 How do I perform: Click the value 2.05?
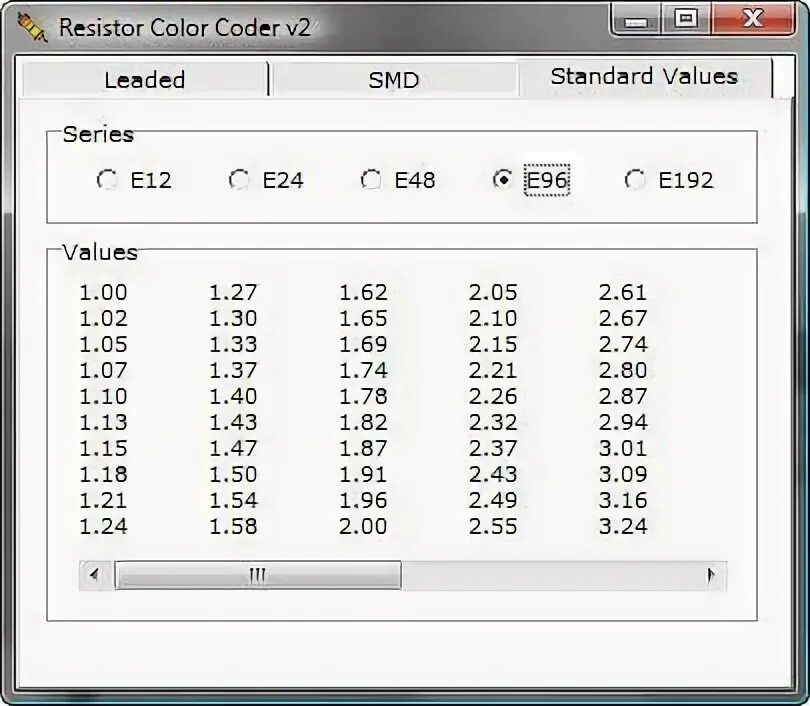(x=493, y=292)
